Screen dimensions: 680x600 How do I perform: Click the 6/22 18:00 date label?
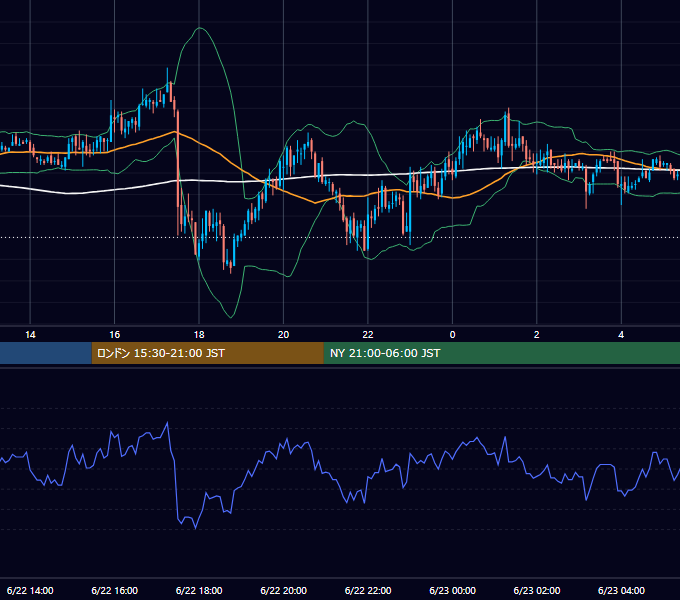[x=199, y=590]
